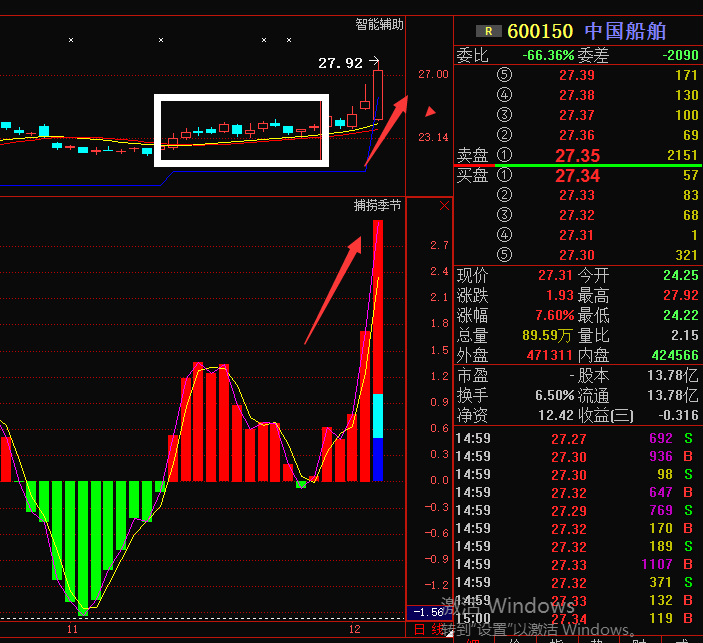Screen dimensions: 703x643
Task: Click the R badge beside 600150
Action: pyautogui.click(x=488, y=32)
